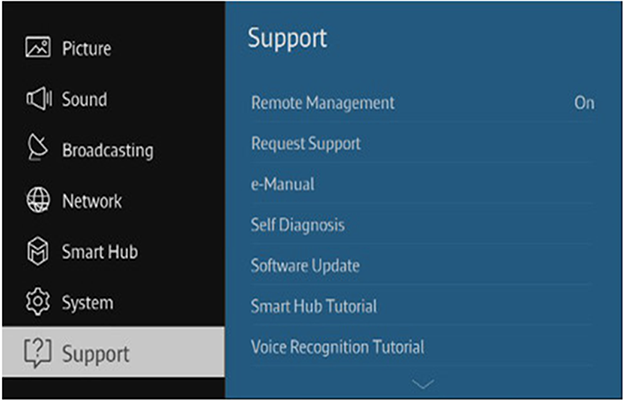Select Picture in the left menu

pyautogui.click(x=86, y=49)
